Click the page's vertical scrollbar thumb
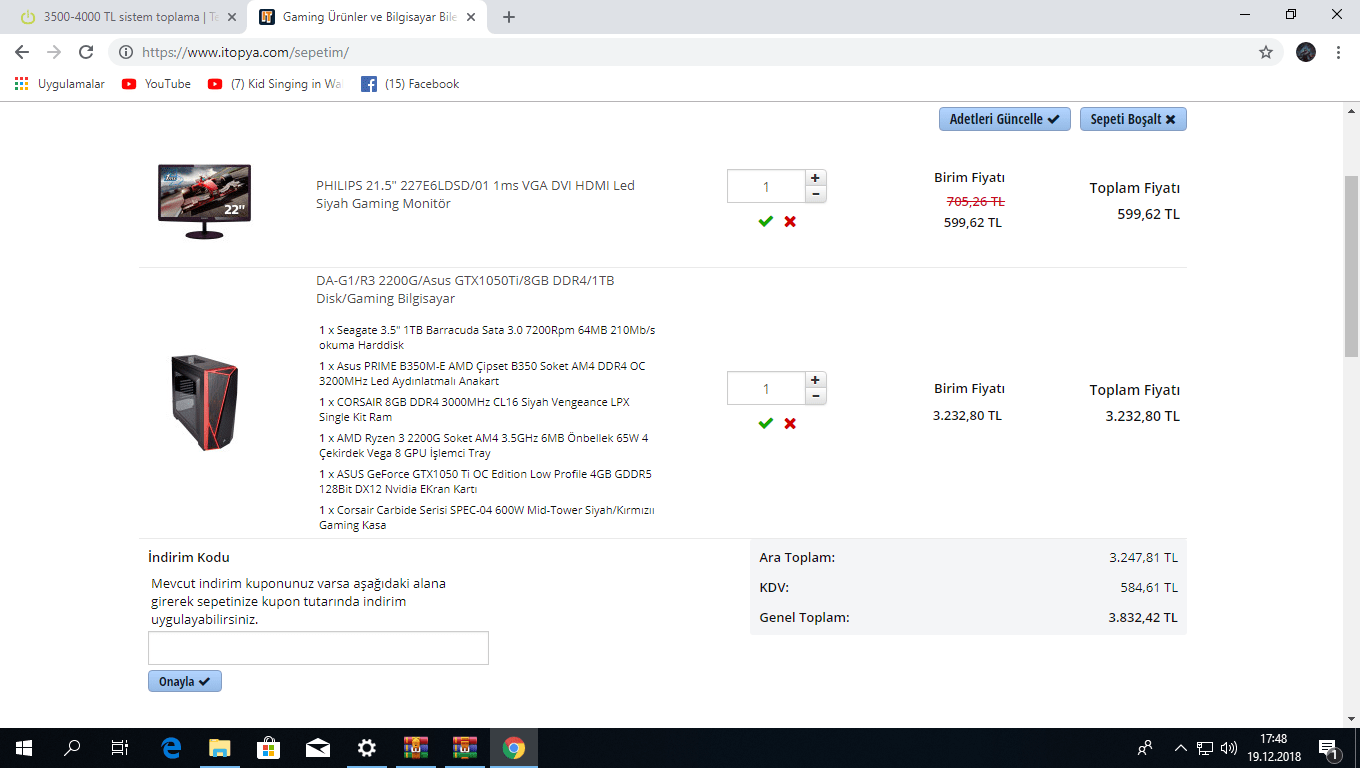The width and height of the screenshot is (1360, 768). tap(1351, 266)
